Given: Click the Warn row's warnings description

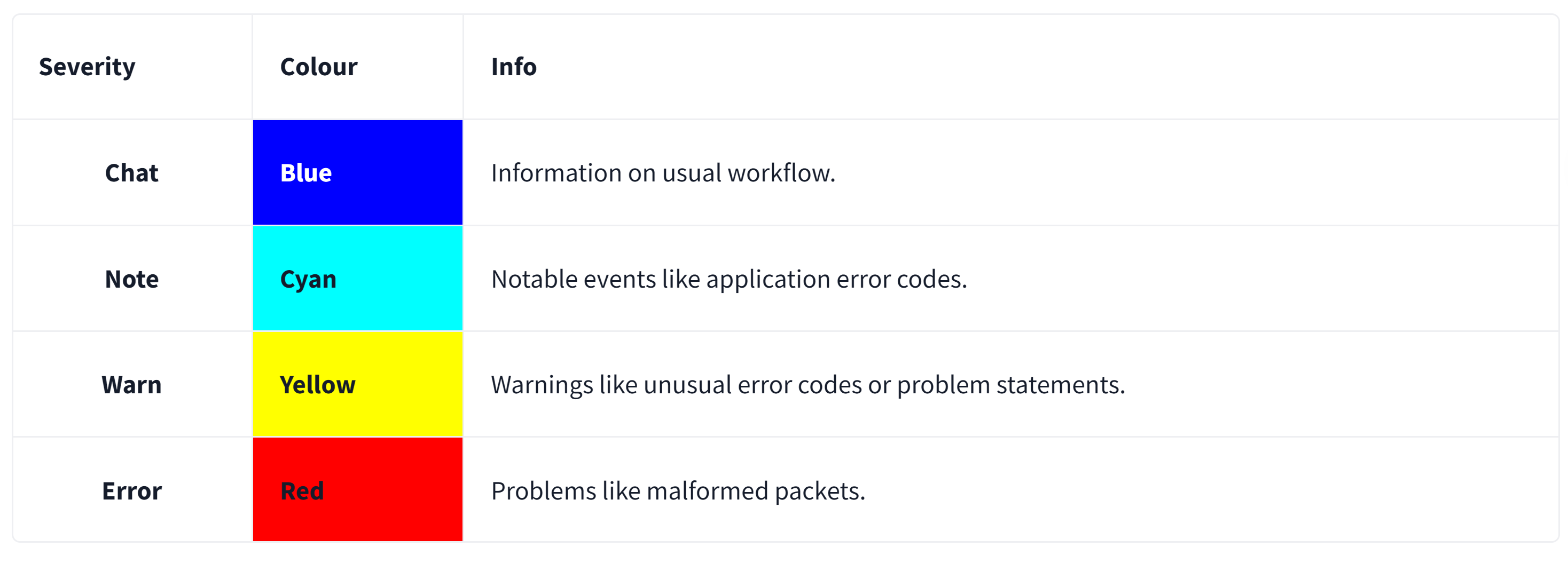Looking at the screenshot, I should coord(807,385).
